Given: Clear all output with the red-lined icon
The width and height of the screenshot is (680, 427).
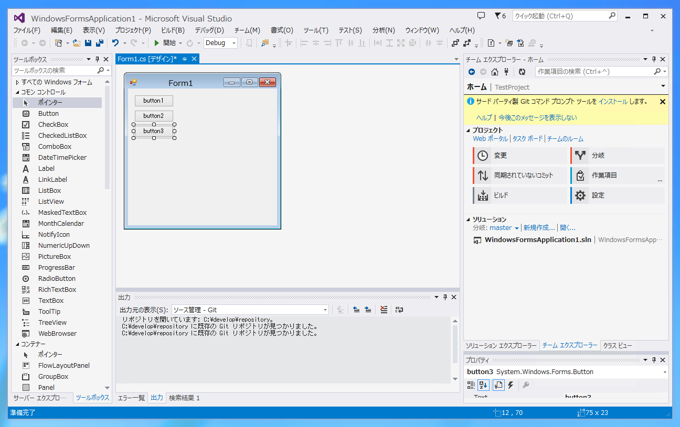Looking at the screenshot, I should (x=384, y=310).
